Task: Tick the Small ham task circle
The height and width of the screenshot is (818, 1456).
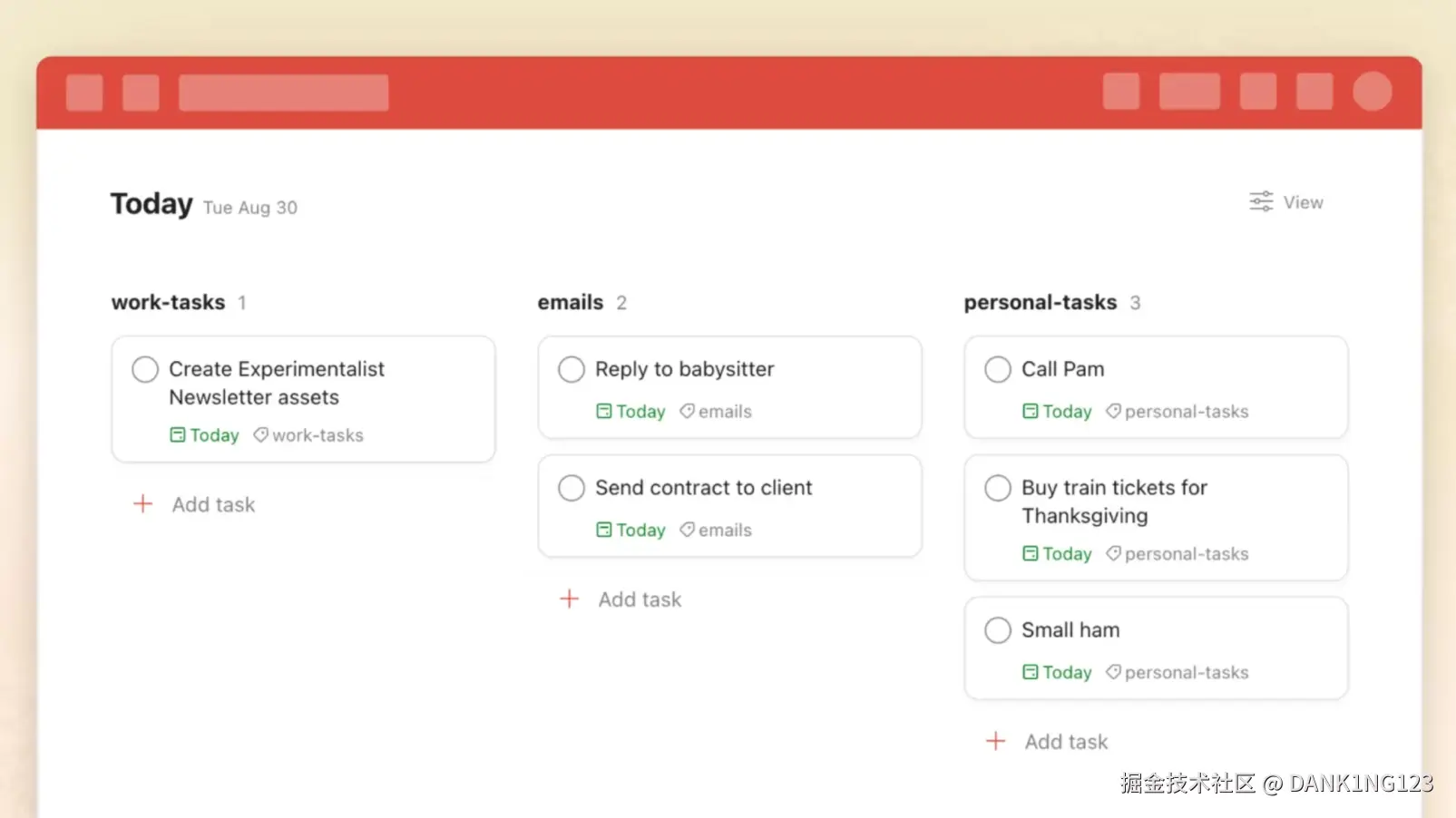Action: 998,630
